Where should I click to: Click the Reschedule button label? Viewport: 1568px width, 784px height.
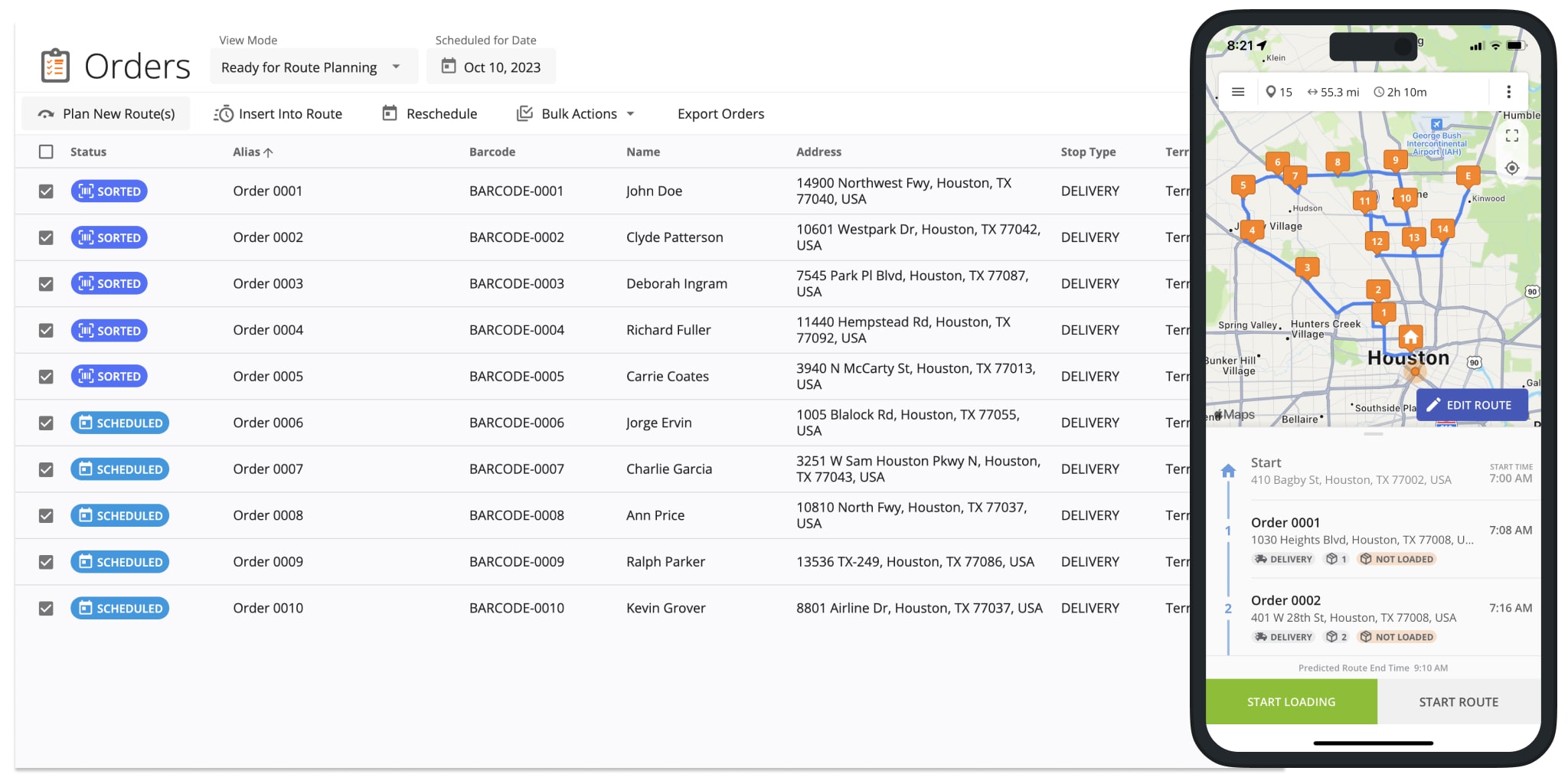pos(442,113)
